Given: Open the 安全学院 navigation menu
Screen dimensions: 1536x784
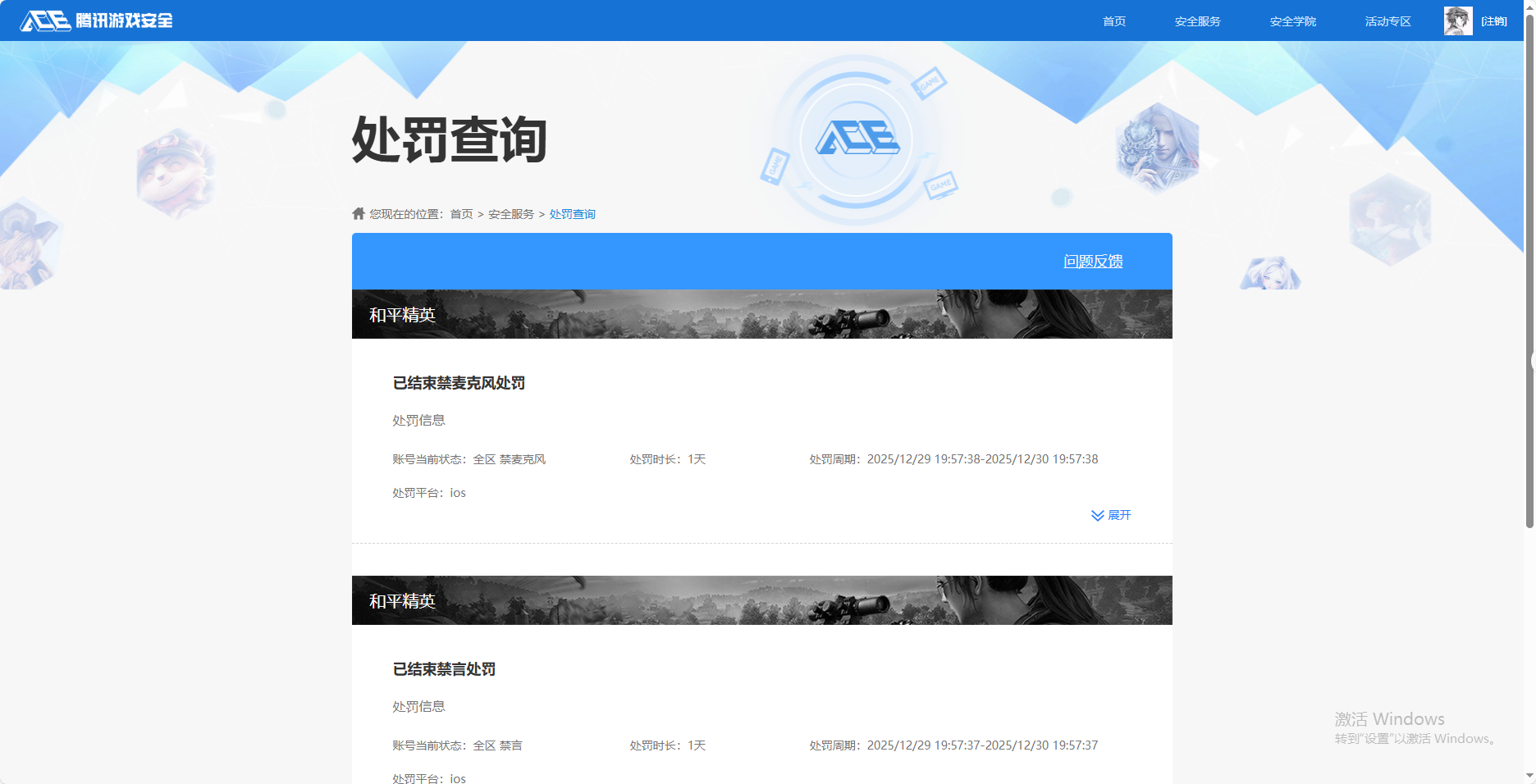Looking at the screenshot, I should pos(1291,21).
